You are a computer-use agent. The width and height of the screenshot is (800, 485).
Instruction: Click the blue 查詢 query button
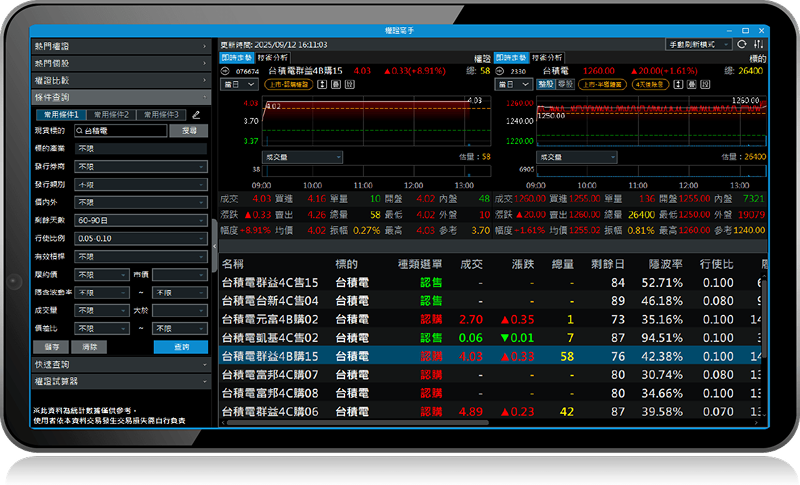[181, 347]
